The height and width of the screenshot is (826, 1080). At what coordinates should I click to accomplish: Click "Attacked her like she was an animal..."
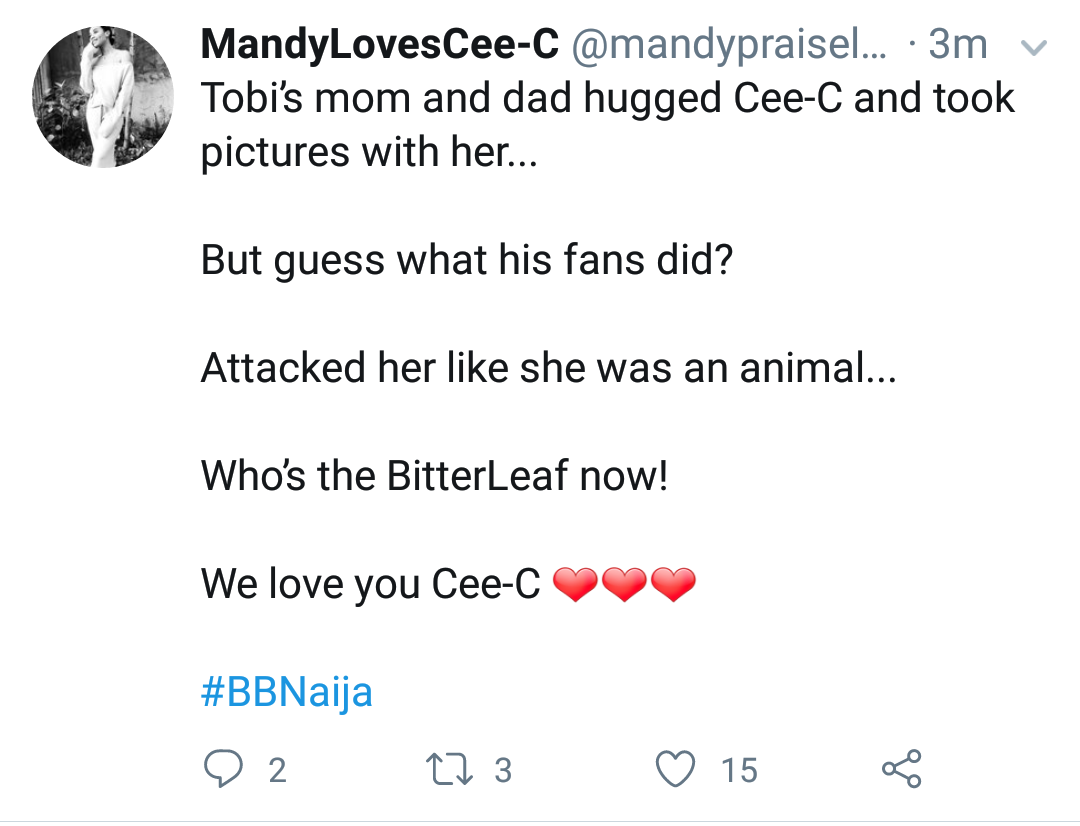point(549,368)
